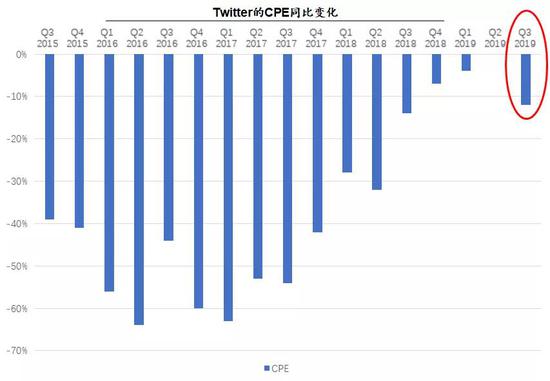
Task: Click the Q2 2018 bar
Action: tap(377, 122)
